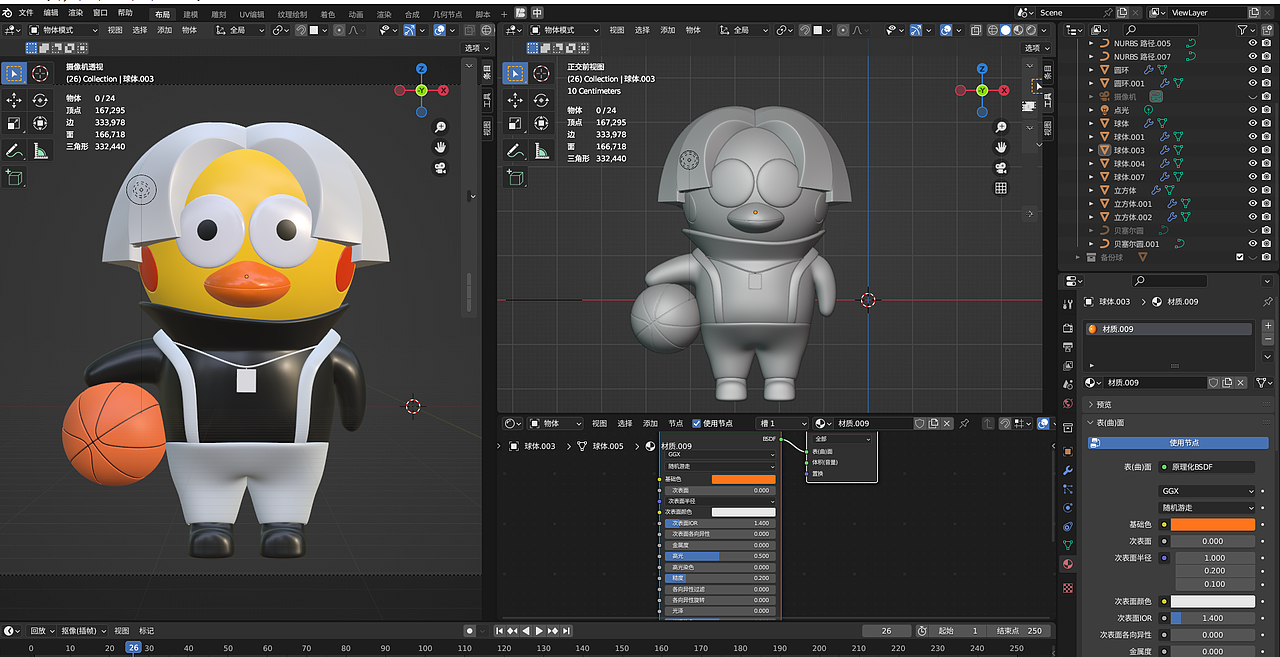Click the orange 基础色 swatch in properties

(x=1212, y=525)
